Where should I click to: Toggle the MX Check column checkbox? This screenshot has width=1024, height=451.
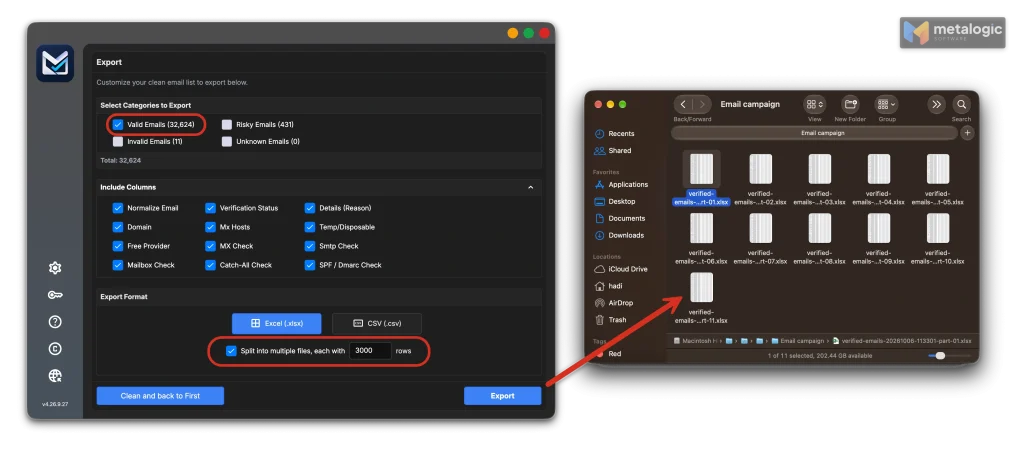[210, 246]
